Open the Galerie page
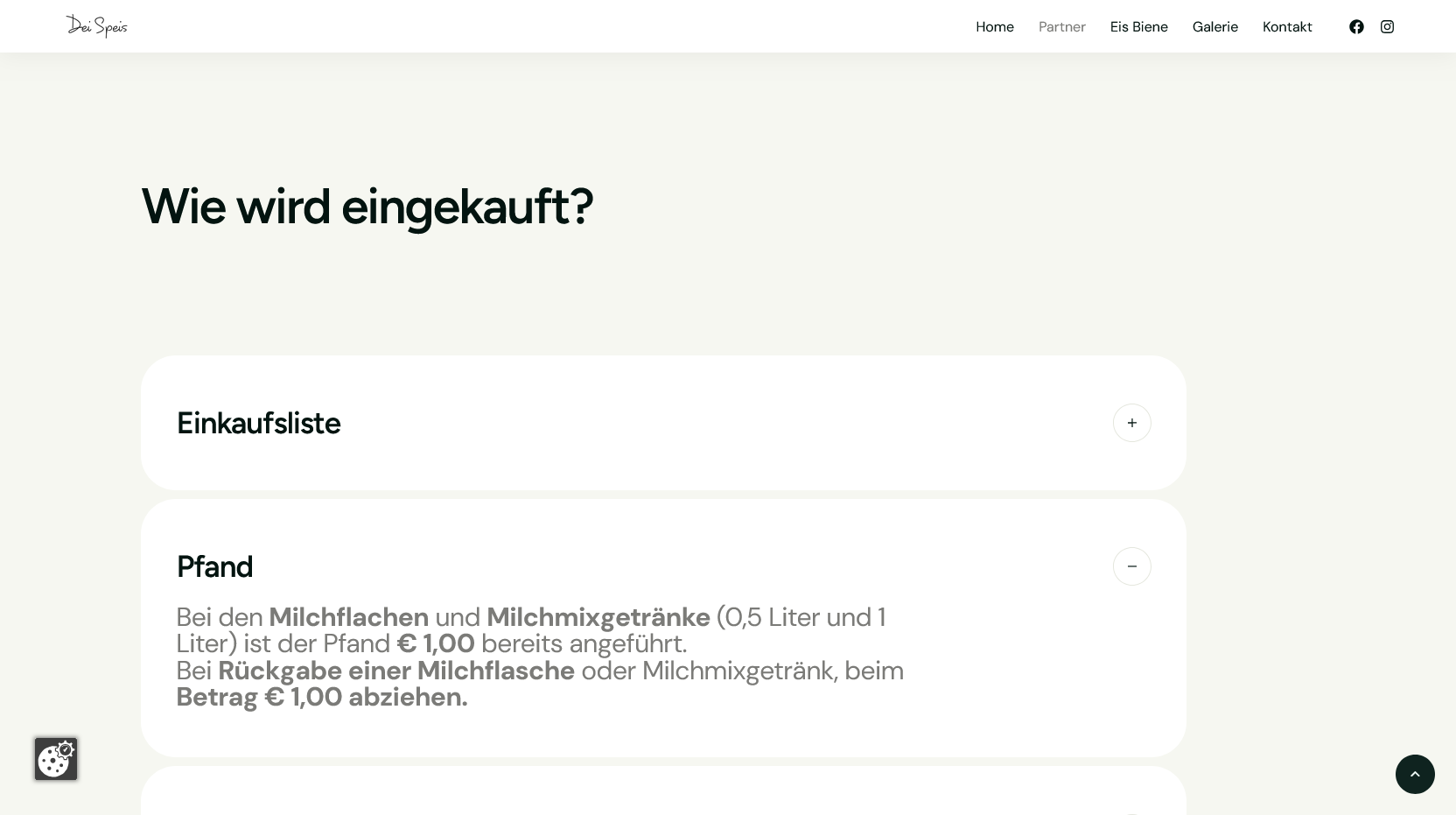The height and width of the screenshot is (815, 1456). pyautogui.click(x=1214, y=26)
